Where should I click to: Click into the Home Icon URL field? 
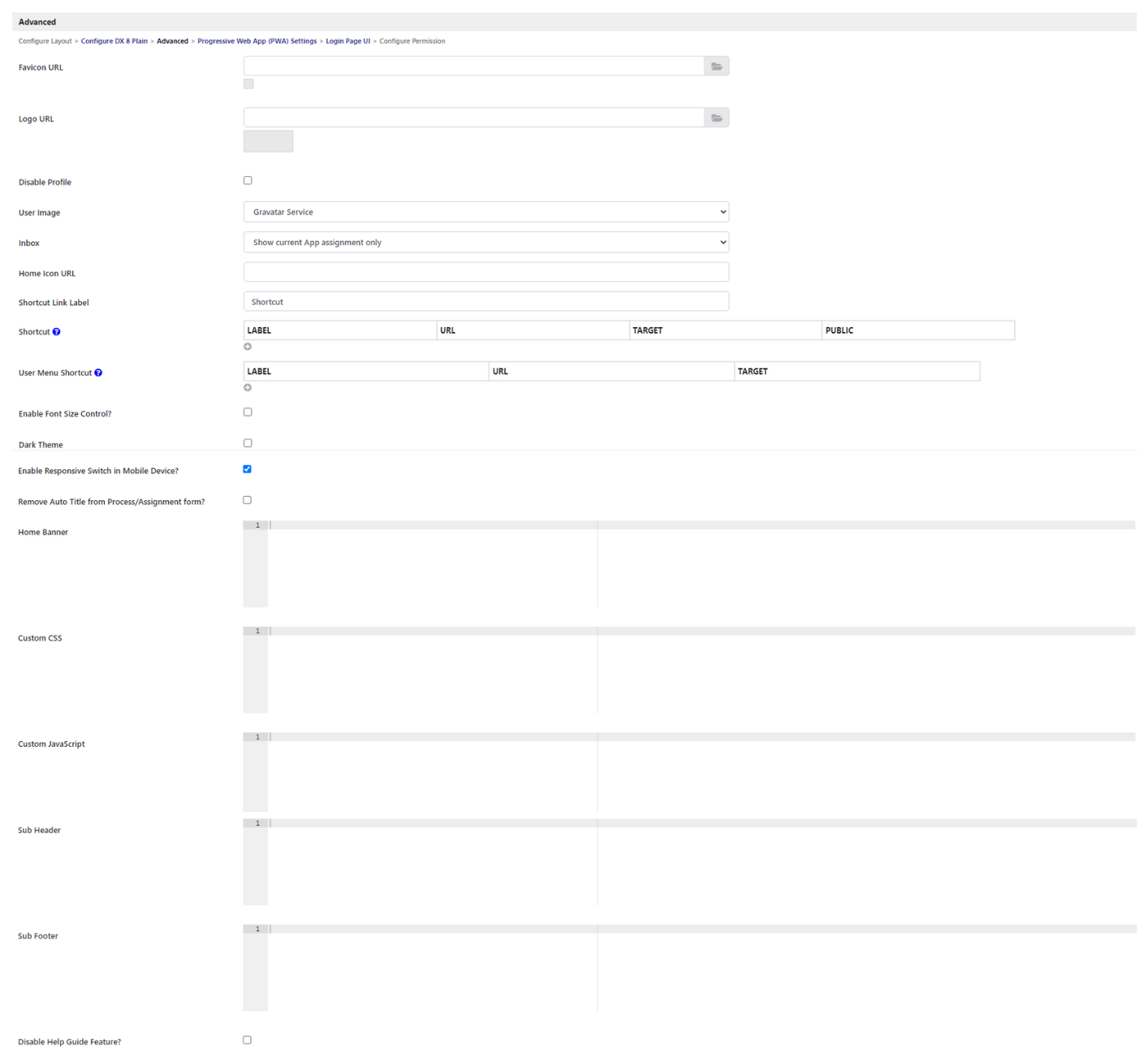pyautogui.click(x=486, y=272)
